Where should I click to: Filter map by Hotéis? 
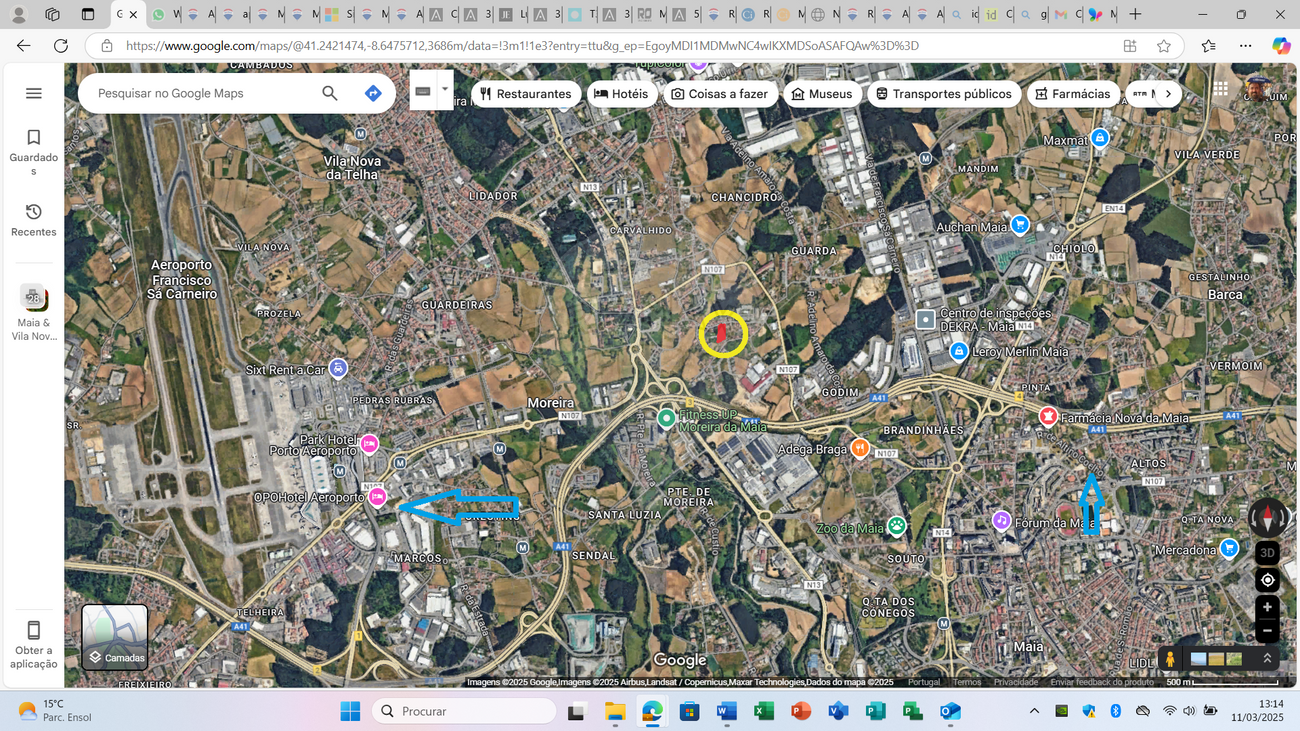click(x=621, y=94)
